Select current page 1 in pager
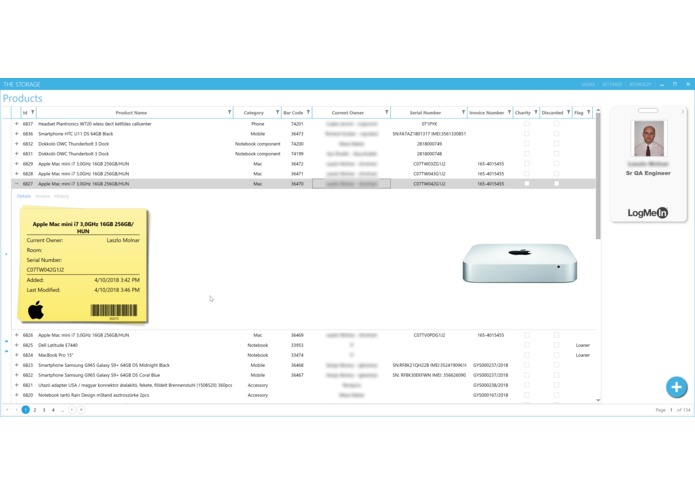The height and width of the screenshot is (494, 695). coord(26,410)
